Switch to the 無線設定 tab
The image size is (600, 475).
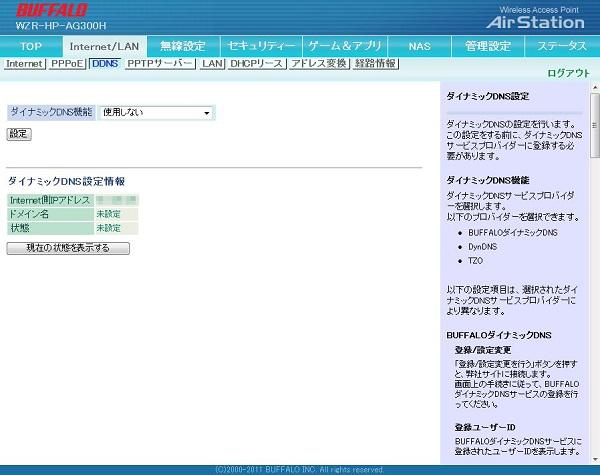pos(182,46)
